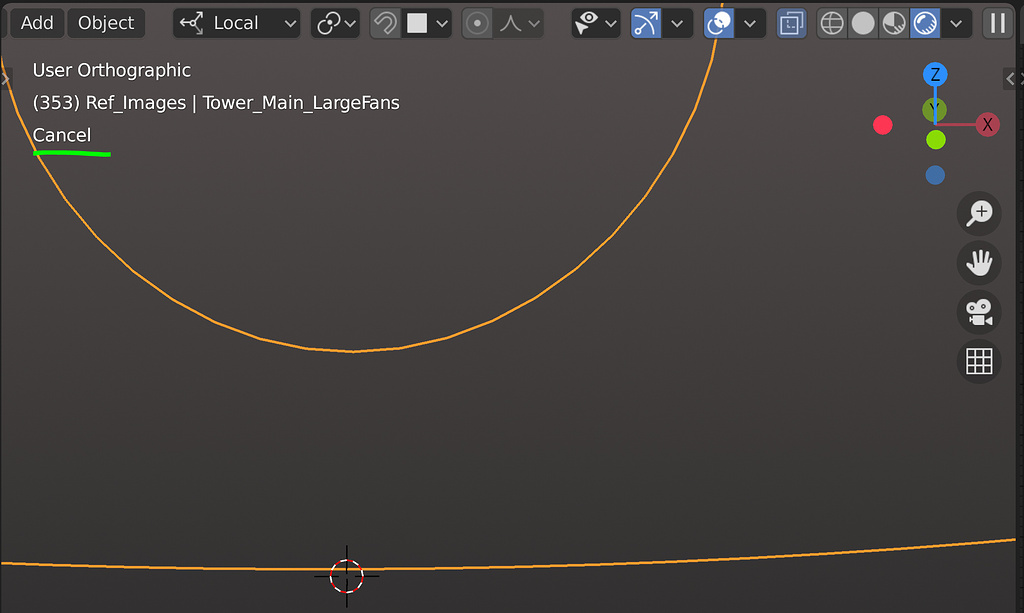Toggle the snap magnet icon
The image size is (1024, 613).
click(385, 24)
